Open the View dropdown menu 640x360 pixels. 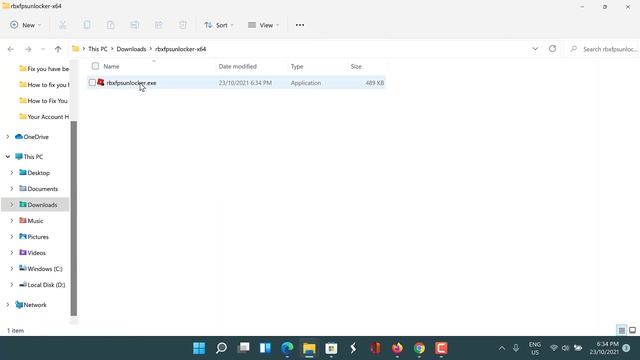263,25
